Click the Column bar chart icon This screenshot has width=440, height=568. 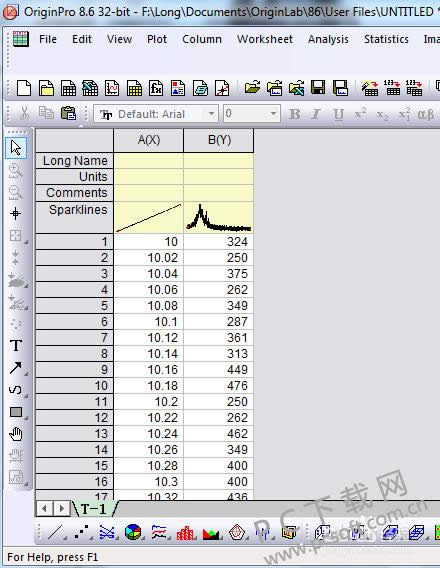185,532
